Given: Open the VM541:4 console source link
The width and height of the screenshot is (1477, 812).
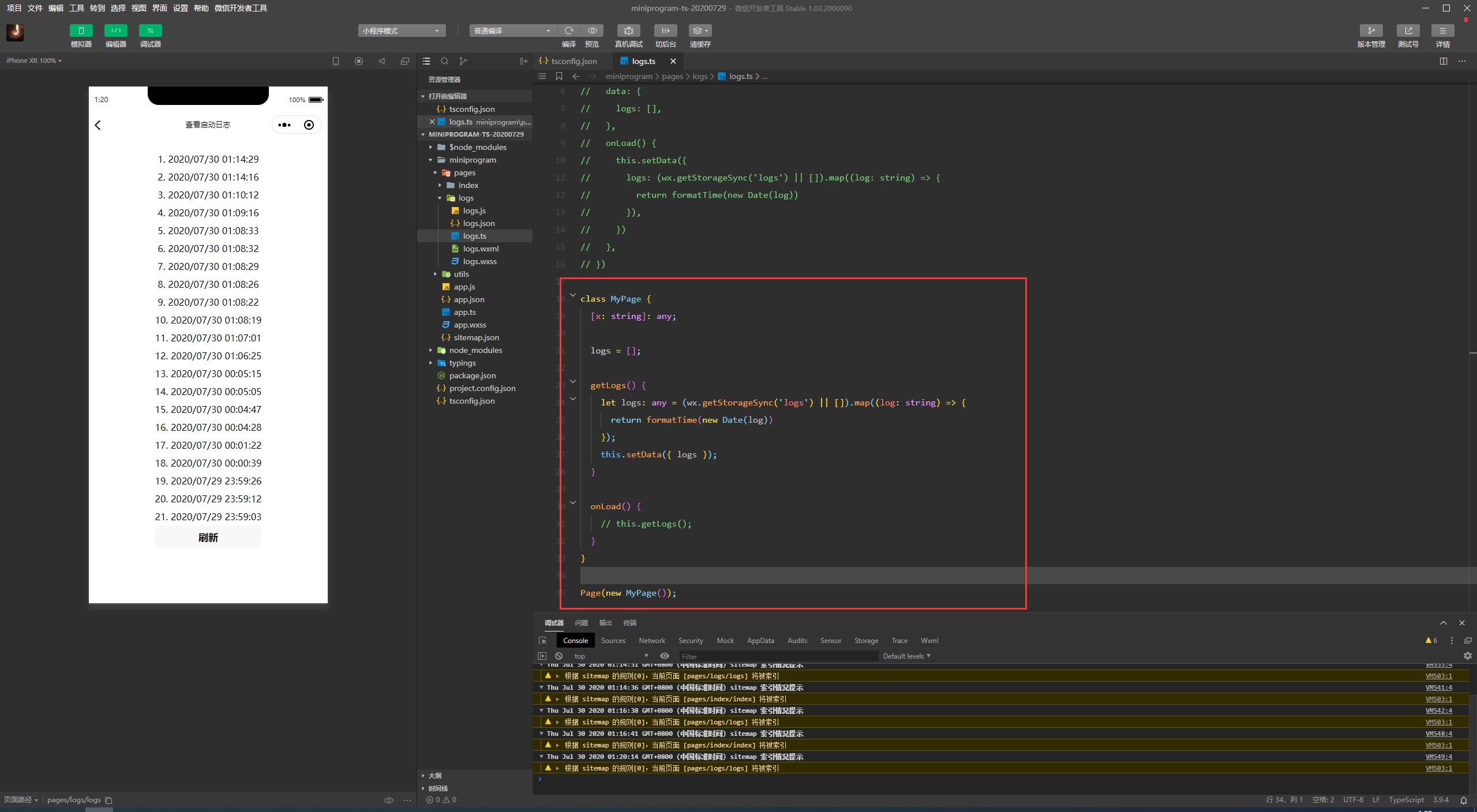Looking at the screenshot, I should click(1438, 687).
